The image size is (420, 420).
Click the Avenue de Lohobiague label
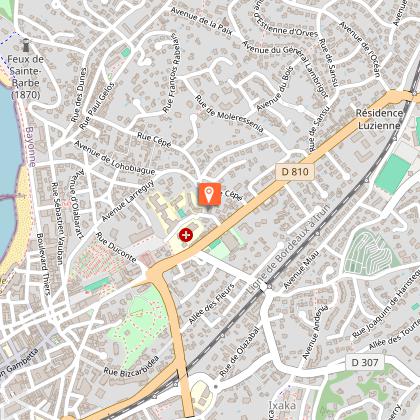[115, 158]
